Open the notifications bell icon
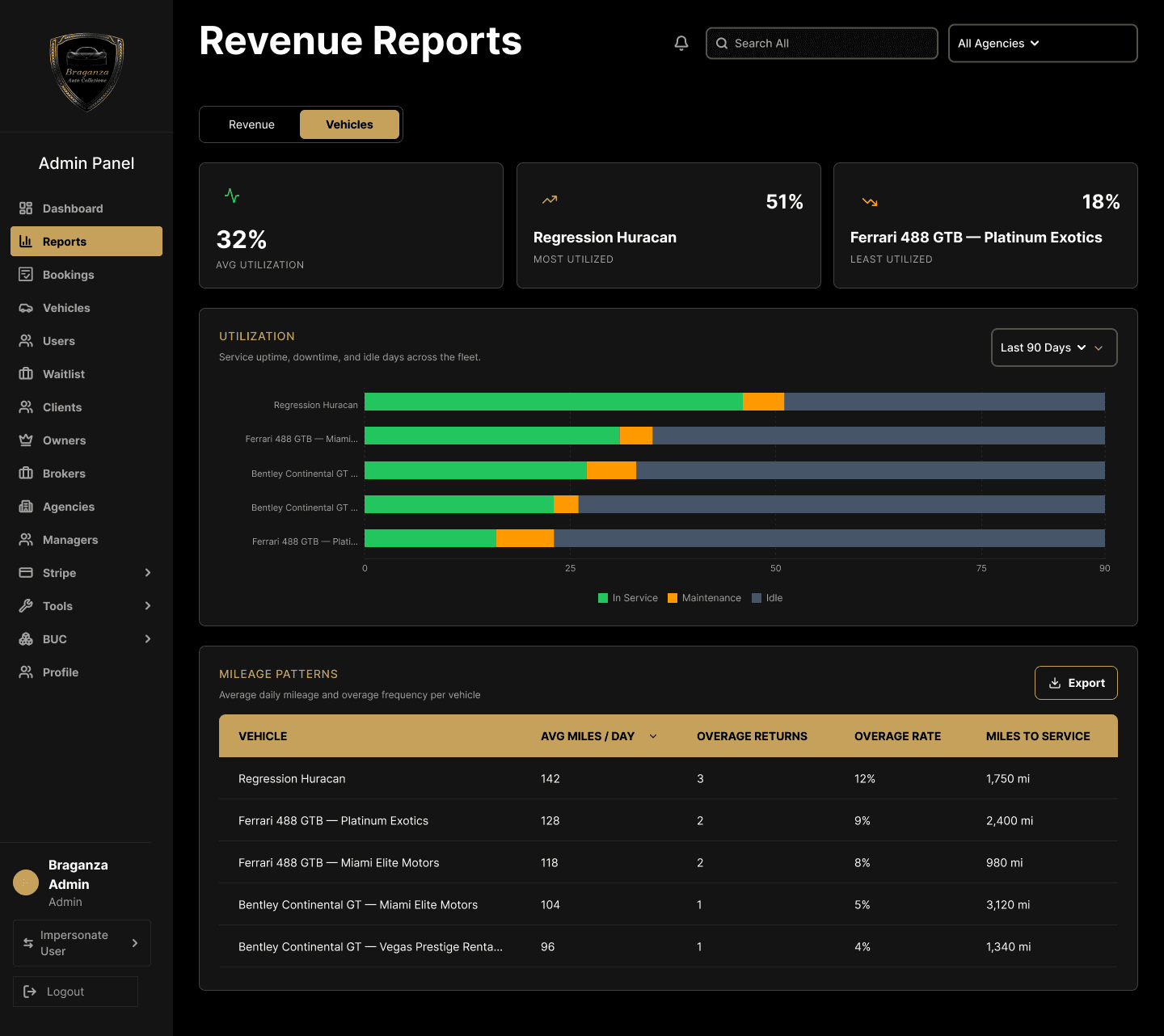This screenshot has width=1164, height=1036. click(681, 44)
